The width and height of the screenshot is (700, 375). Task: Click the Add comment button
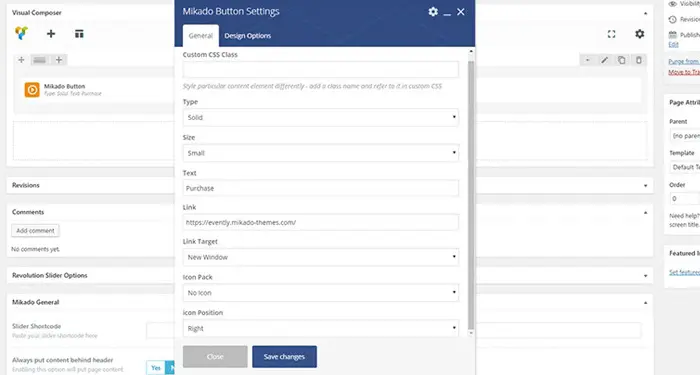(x=35, y=231)
